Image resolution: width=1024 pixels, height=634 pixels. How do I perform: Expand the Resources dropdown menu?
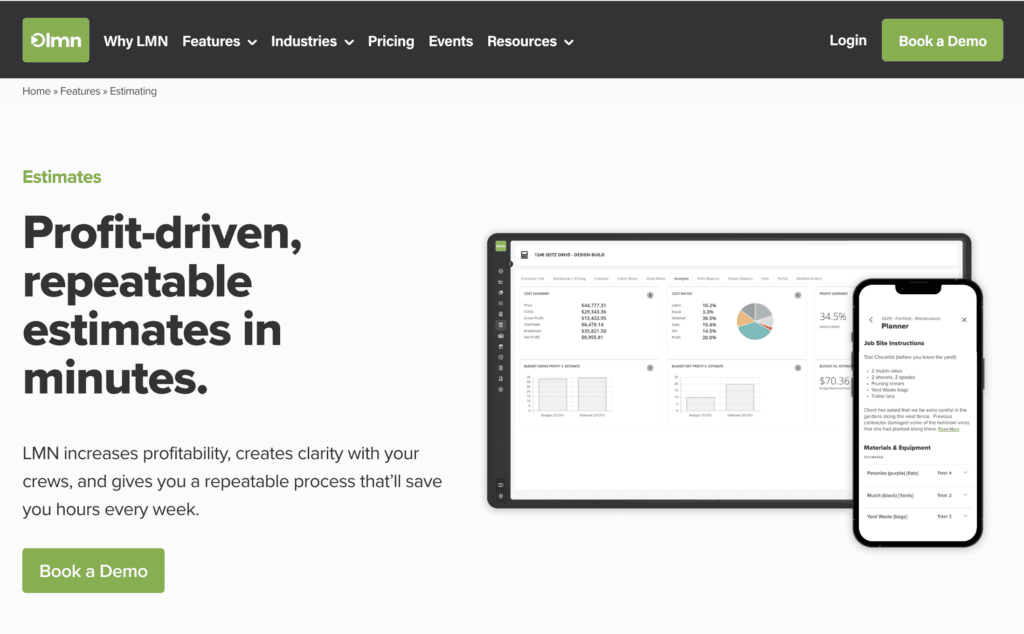[x=530, y=41]
